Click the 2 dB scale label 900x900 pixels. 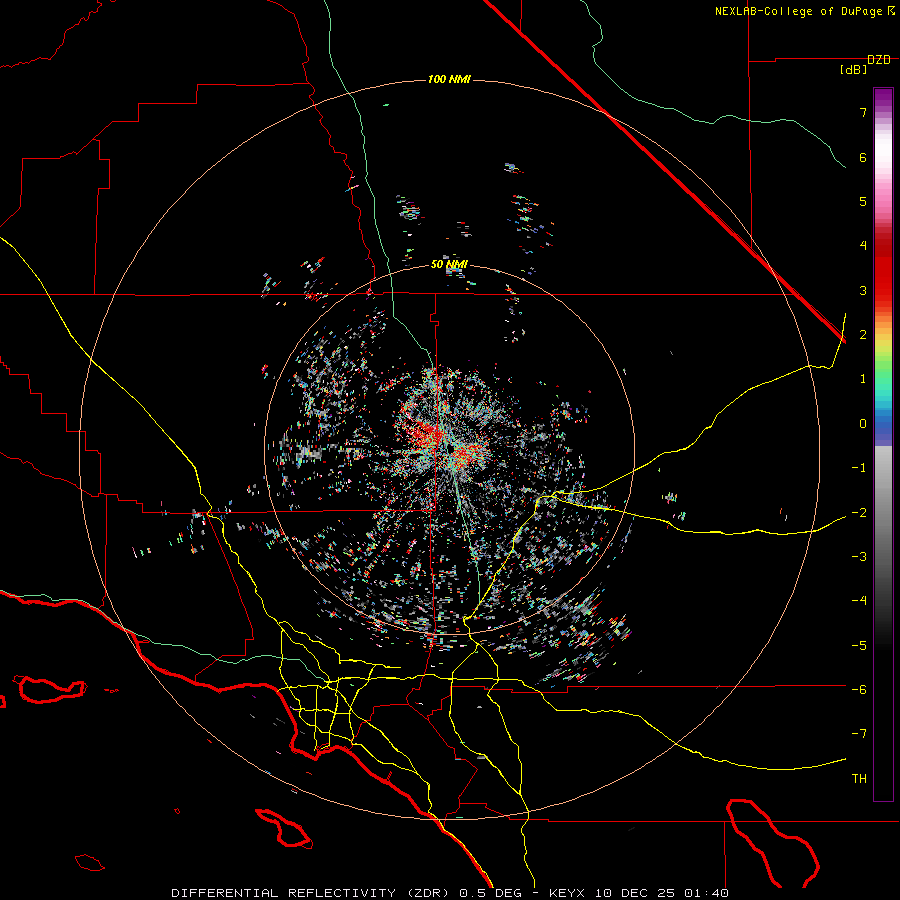863,335
